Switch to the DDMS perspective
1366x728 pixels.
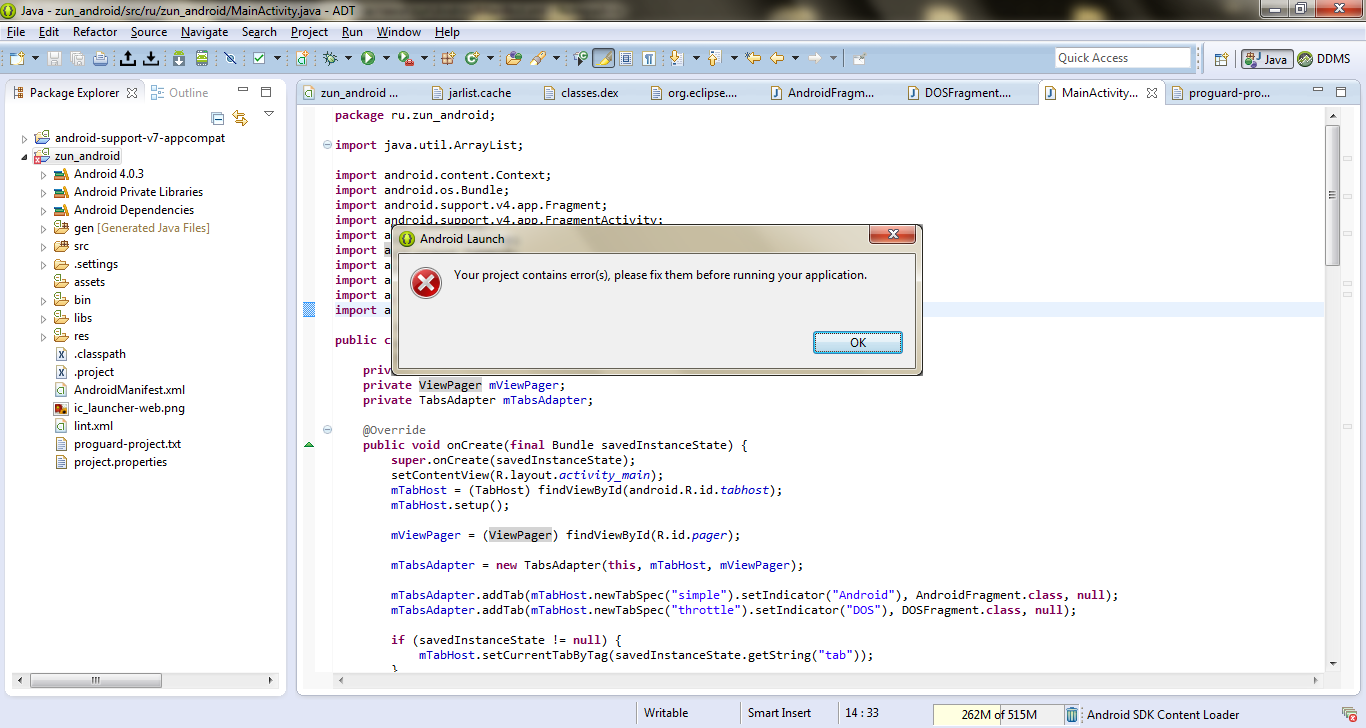pyautogui.click(x=1324, y=59)
